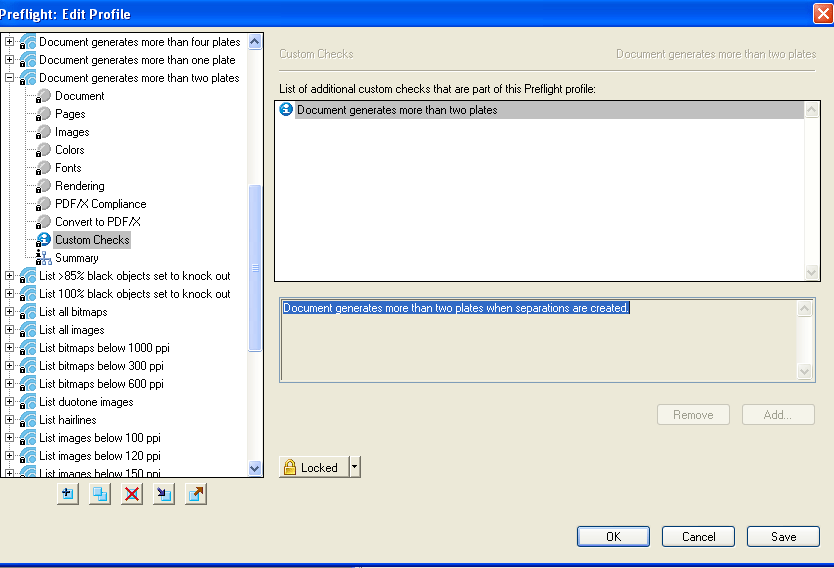The width and height of the screenshot is (834, 568).
Task: Click the OK button
Action: click(613, 537)
